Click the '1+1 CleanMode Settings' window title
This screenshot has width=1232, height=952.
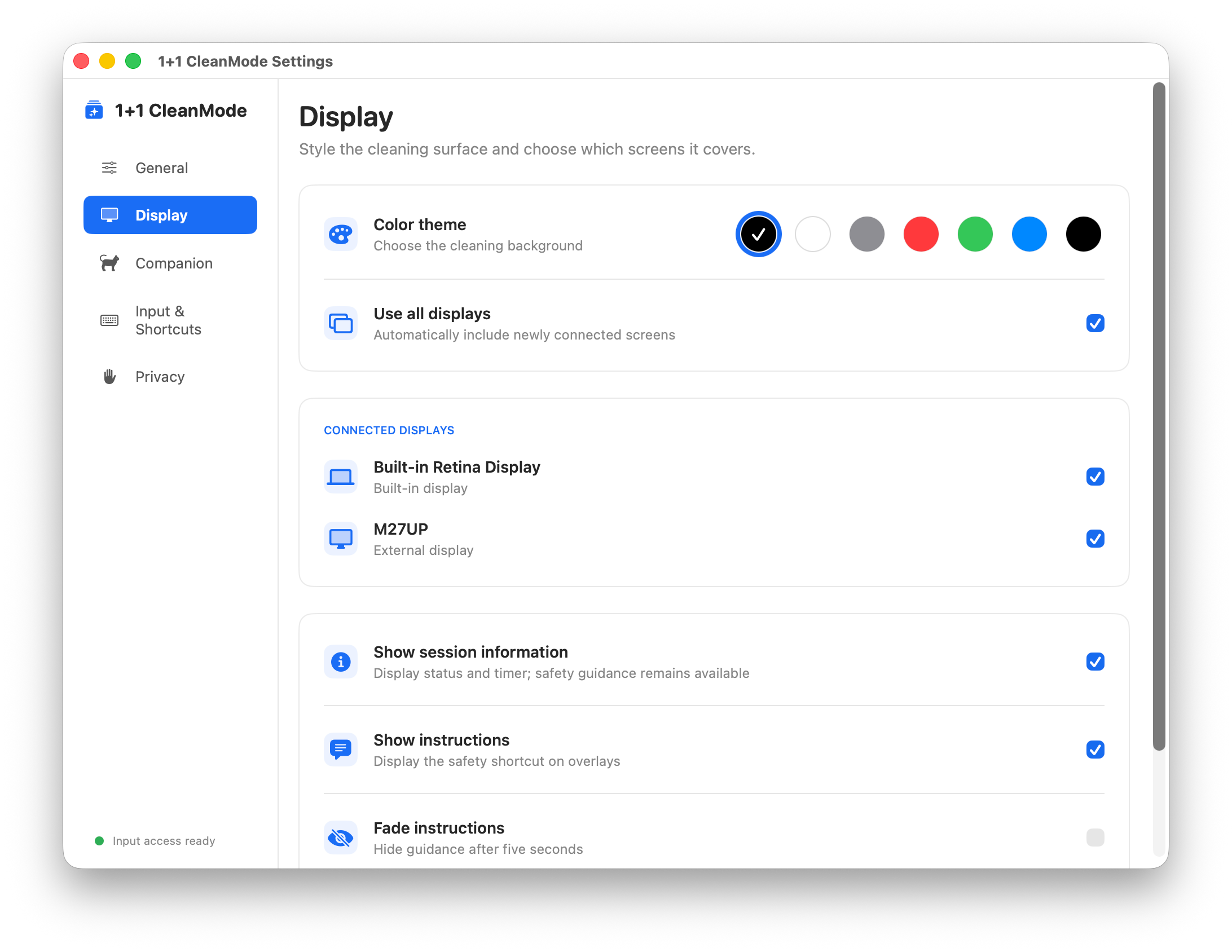coord(245,61)
